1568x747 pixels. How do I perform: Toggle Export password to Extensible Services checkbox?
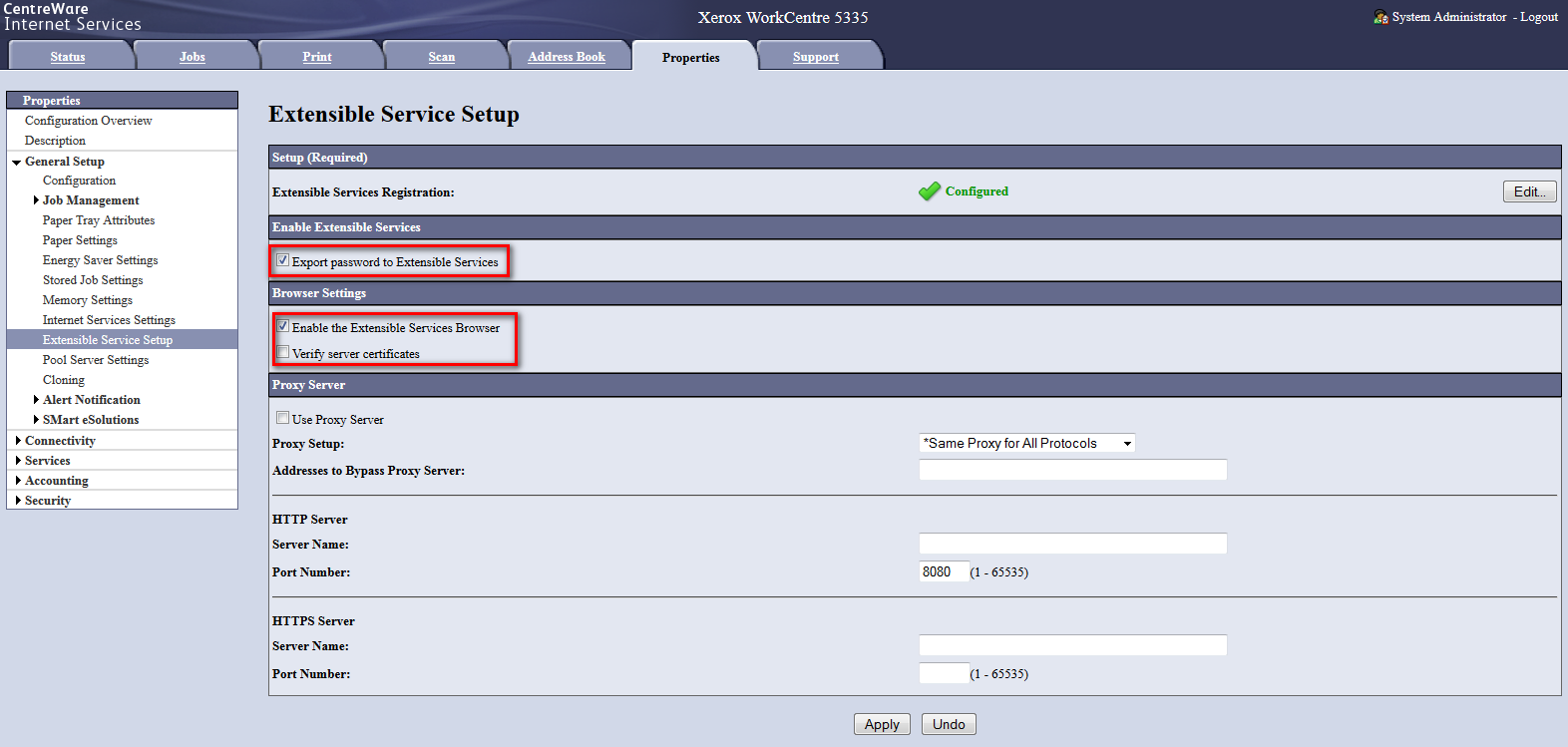click(x=283, y=260)
